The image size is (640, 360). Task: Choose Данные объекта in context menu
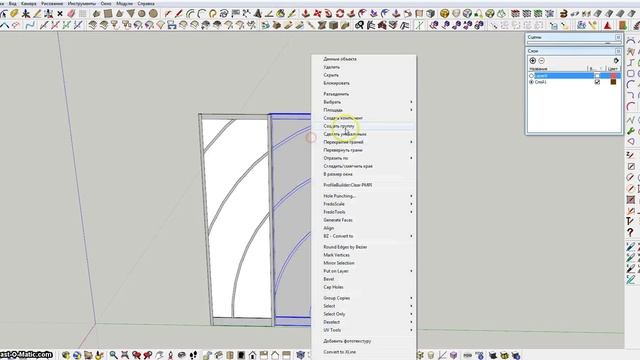click(340, 59)
